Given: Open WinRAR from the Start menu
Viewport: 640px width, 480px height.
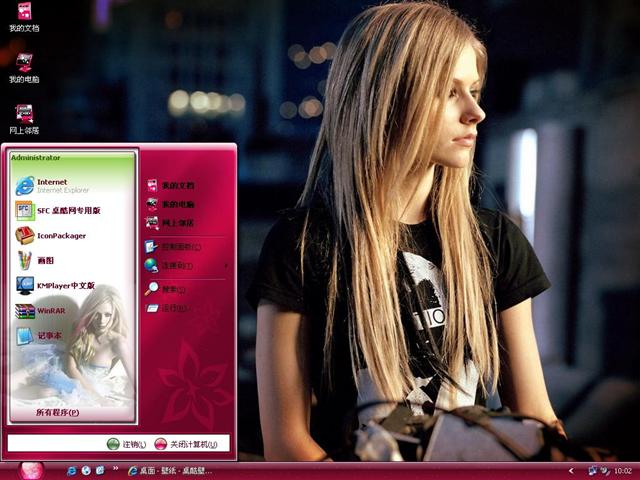Looking at the screenshot, I should 40,311.
